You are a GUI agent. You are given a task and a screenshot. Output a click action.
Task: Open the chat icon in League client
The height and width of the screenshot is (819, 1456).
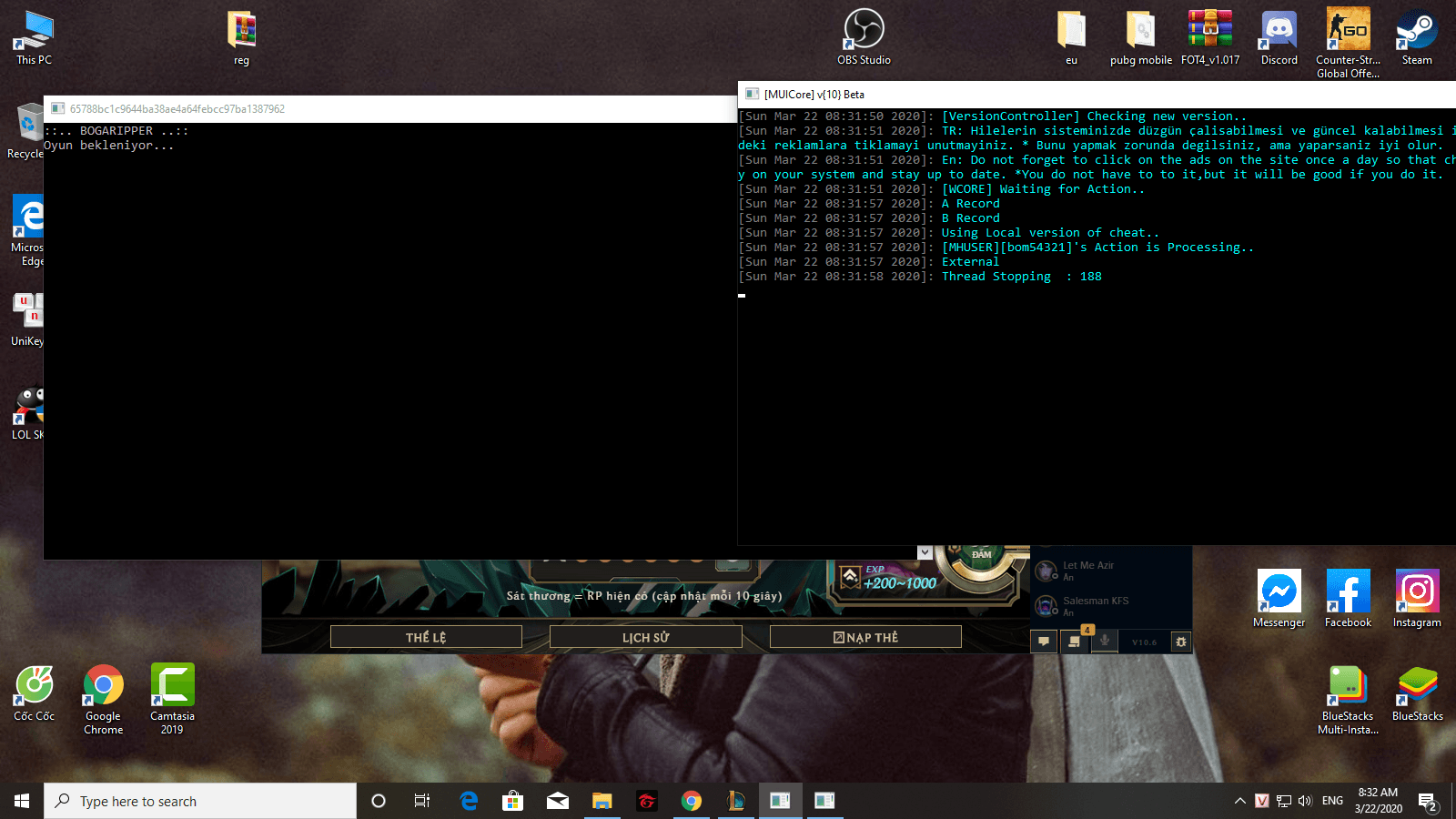tap(1044, 642)
